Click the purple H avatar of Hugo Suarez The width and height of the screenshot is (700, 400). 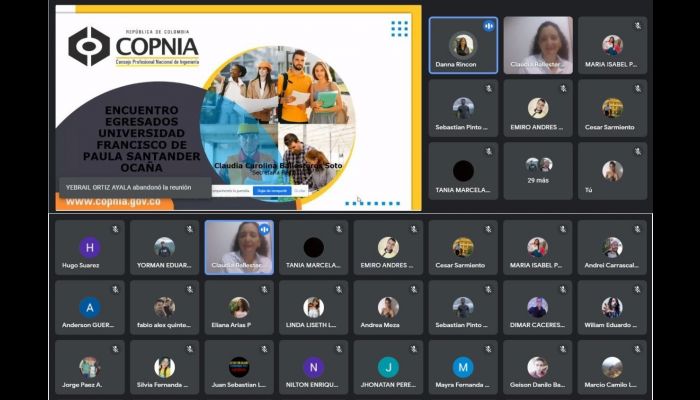90,248
